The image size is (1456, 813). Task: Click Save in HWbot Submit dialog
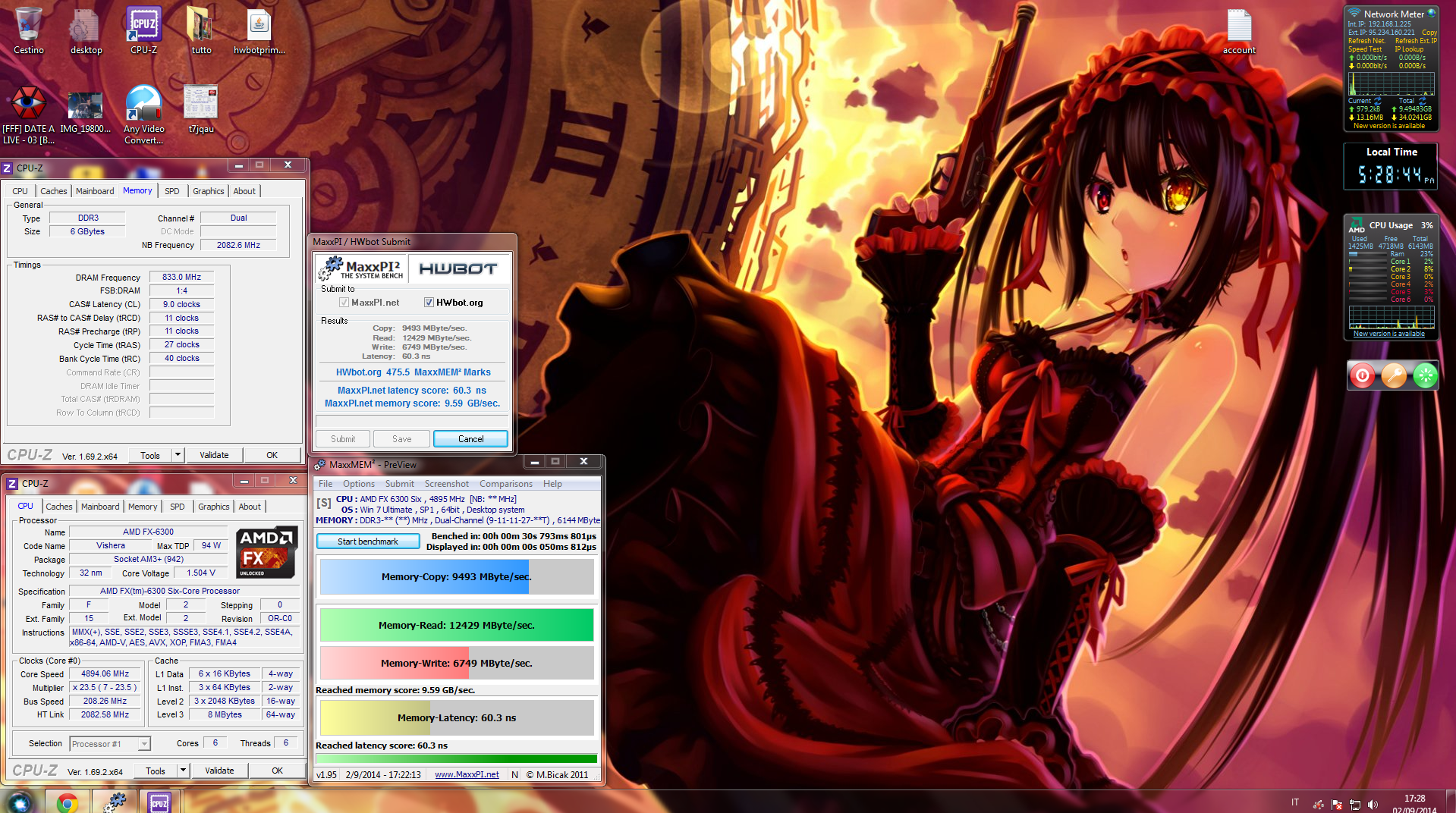[402, 439]
